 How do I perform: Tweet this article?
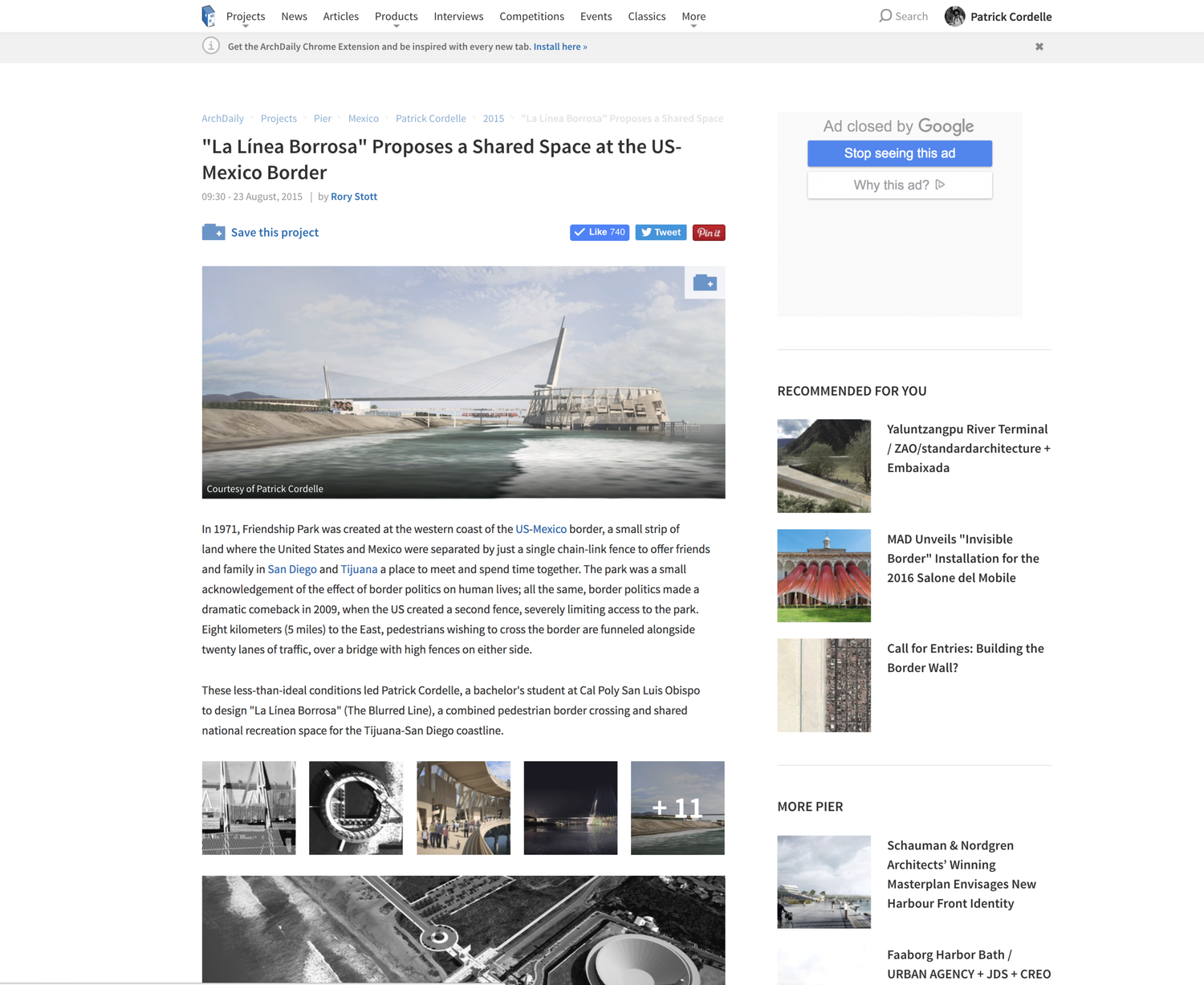(x=661, y=232)
